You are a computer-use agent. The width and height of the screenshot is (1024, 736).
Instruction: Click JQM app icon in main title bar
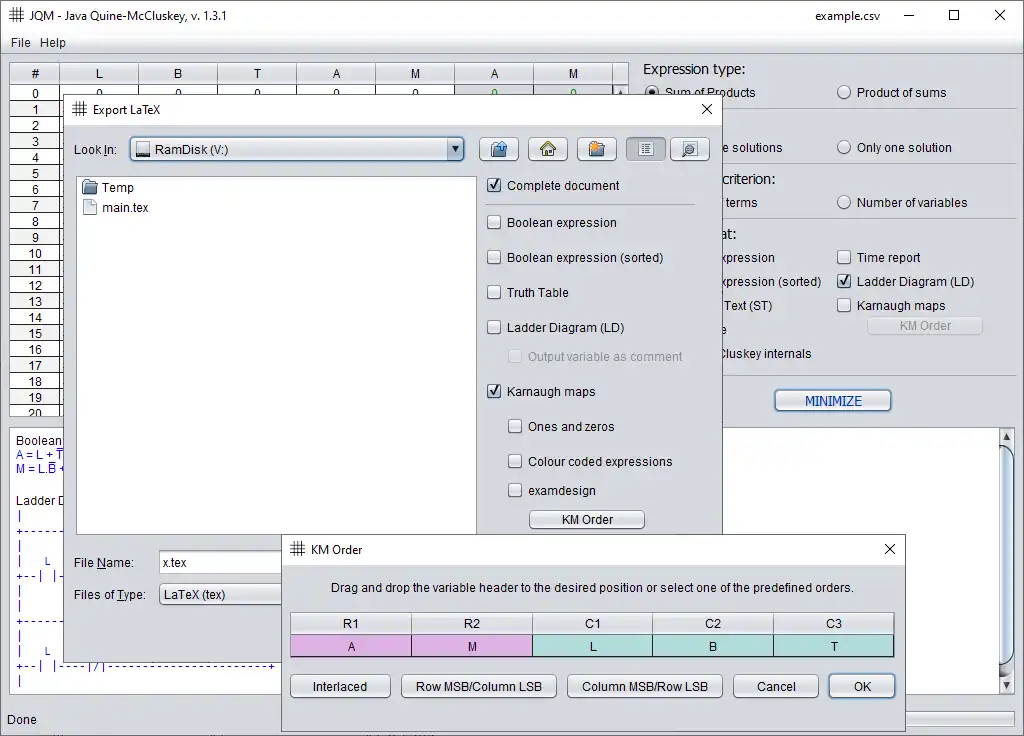click(x=16, y=15)
